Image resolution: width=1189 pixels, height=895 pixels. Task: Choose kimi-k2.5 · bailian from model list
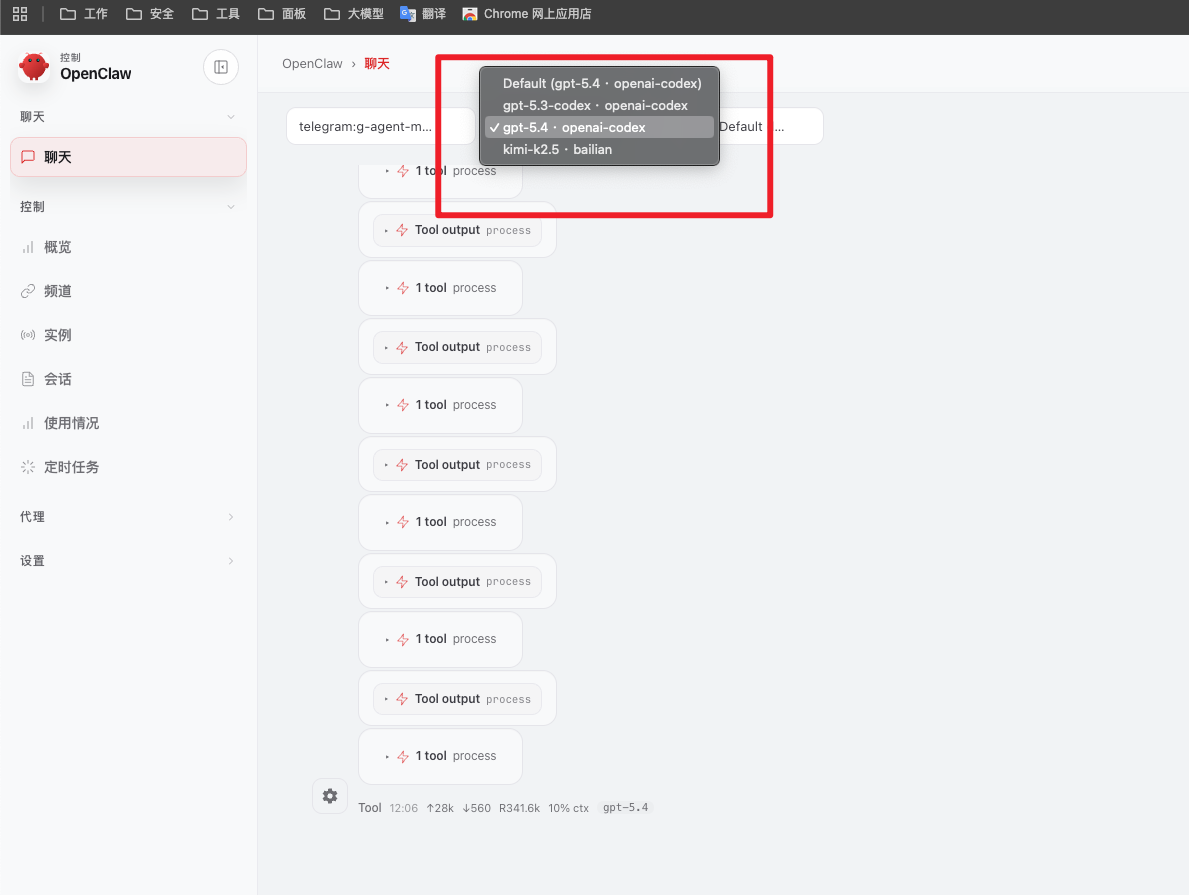tap(557, 149)
